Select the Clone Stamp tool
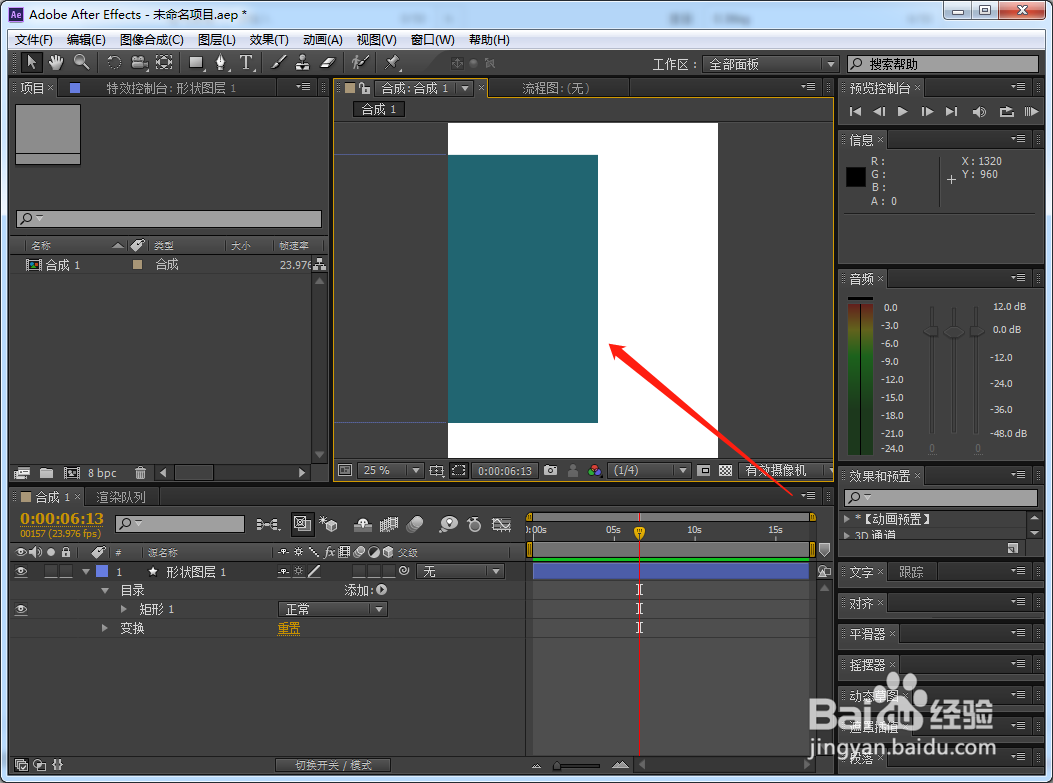Screen dimensions: 1053x783 point(303,63)
